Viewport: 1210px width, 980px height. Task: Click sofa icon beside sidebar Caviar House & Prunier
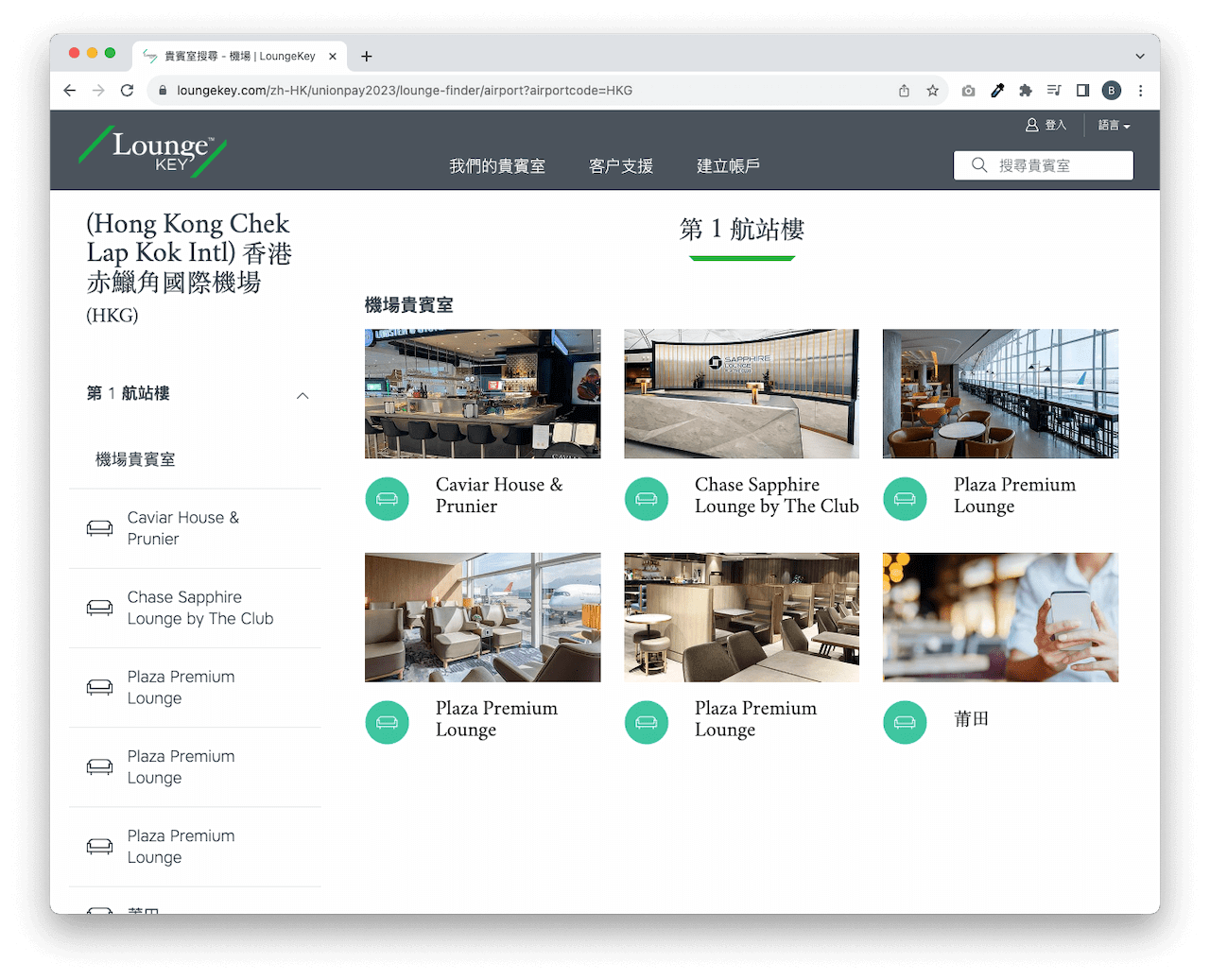point(99,528)
